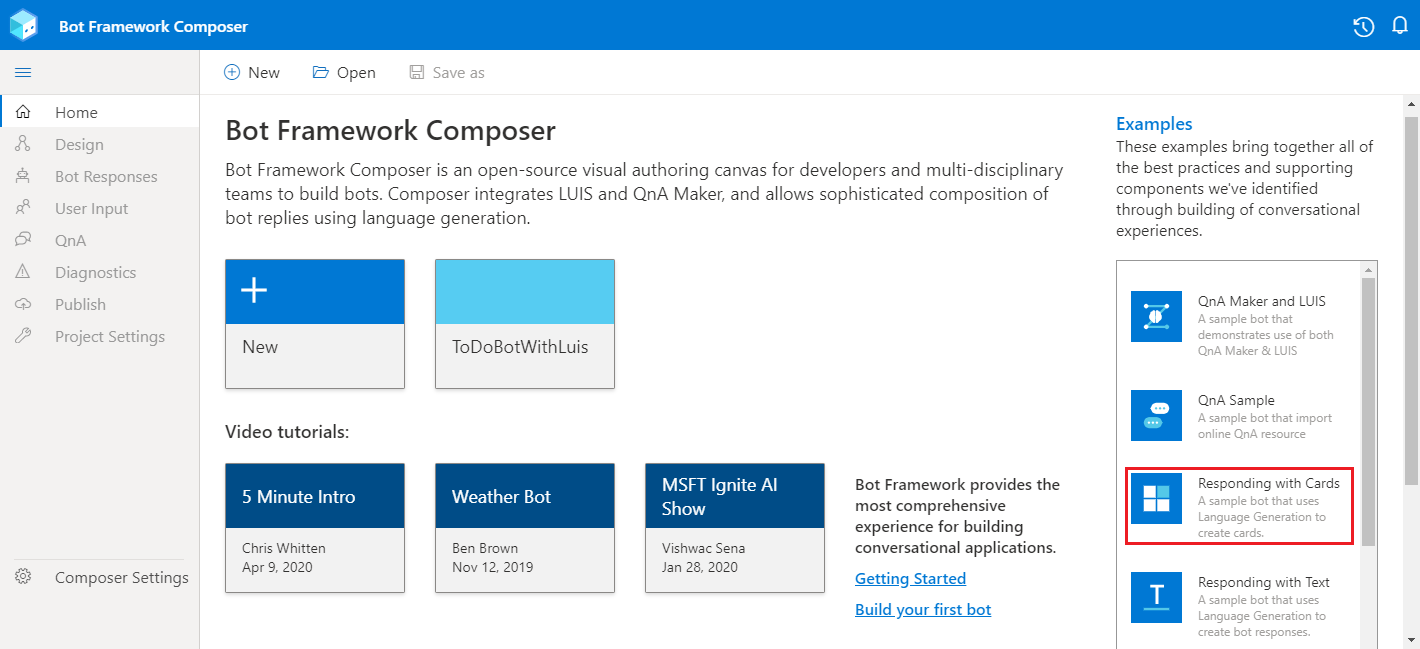Choose the Responding with Text icon
This screenshot has height=649, width=1420.
tap(1156, 597)
